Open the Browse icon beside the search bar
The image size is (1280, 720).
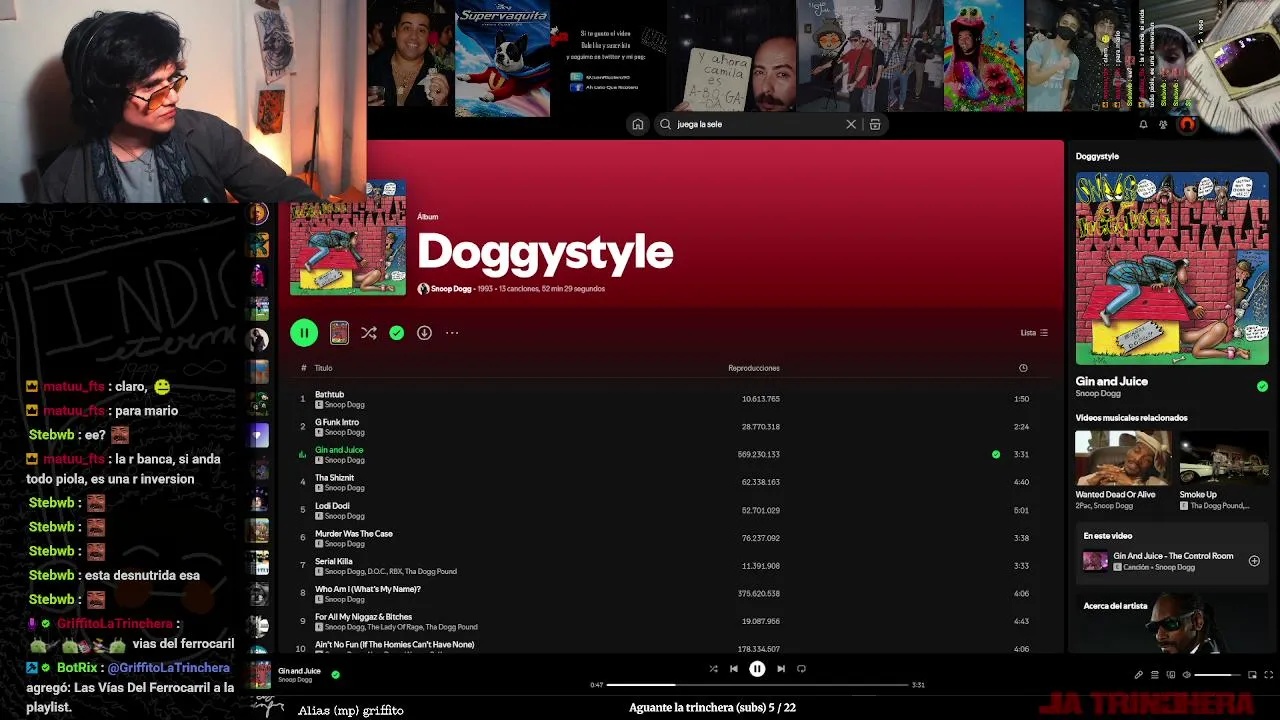(875, 124)
